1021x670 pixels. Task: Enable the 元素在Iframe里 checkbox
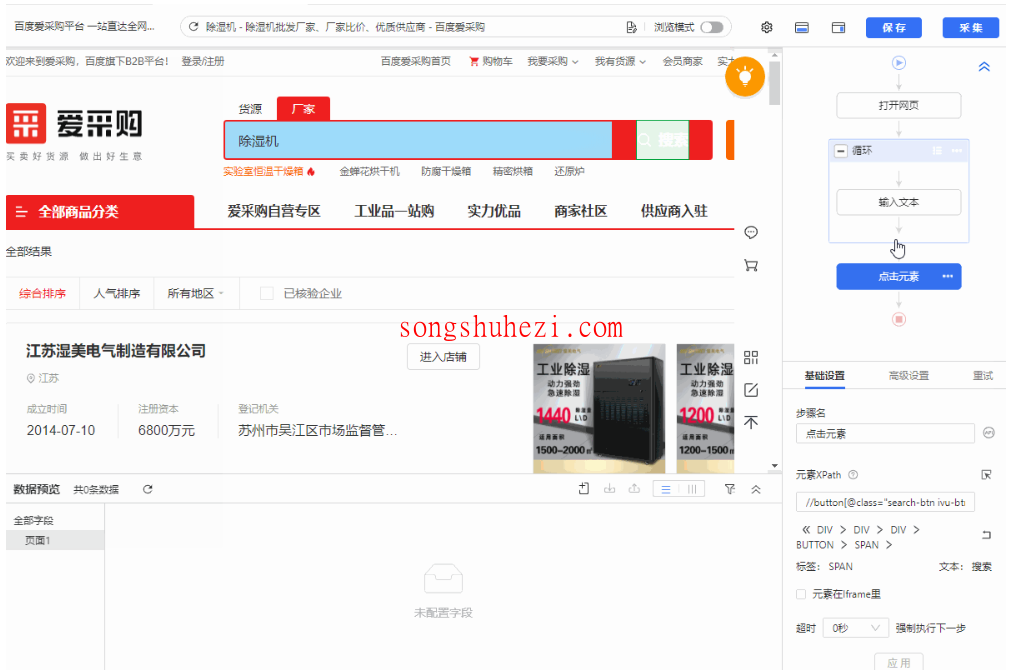tap(801, 594)
